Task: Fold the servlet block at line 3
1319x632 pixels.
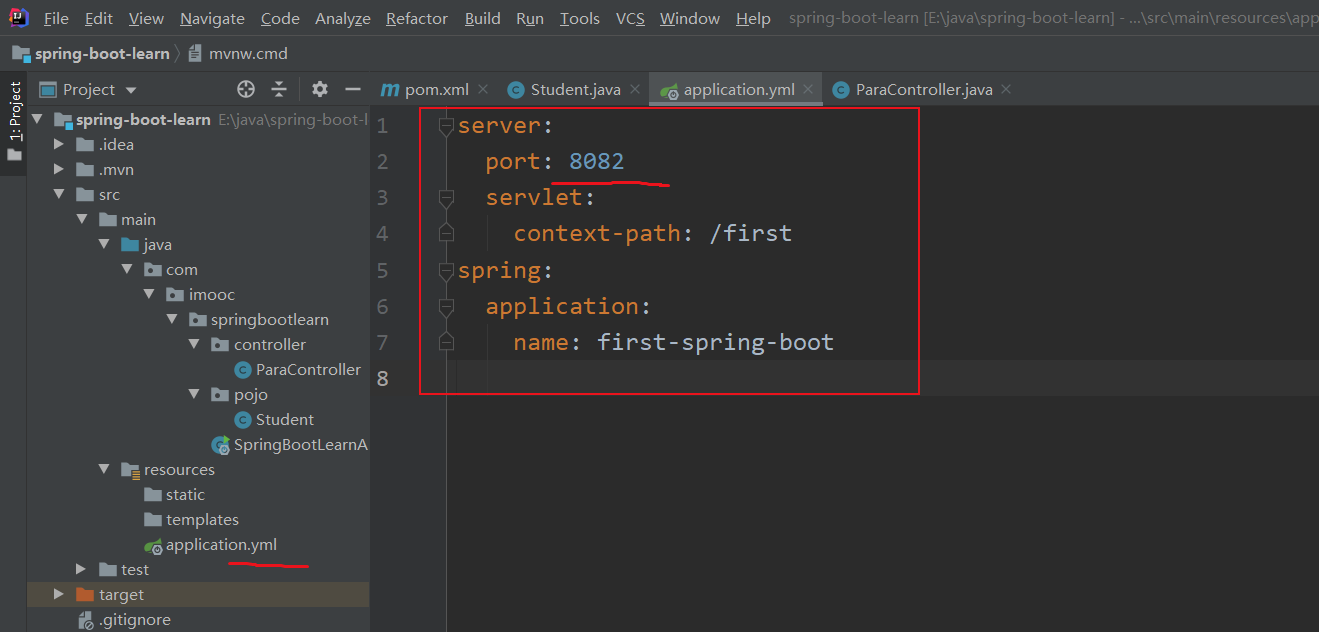Action: (x=446, y=198)
